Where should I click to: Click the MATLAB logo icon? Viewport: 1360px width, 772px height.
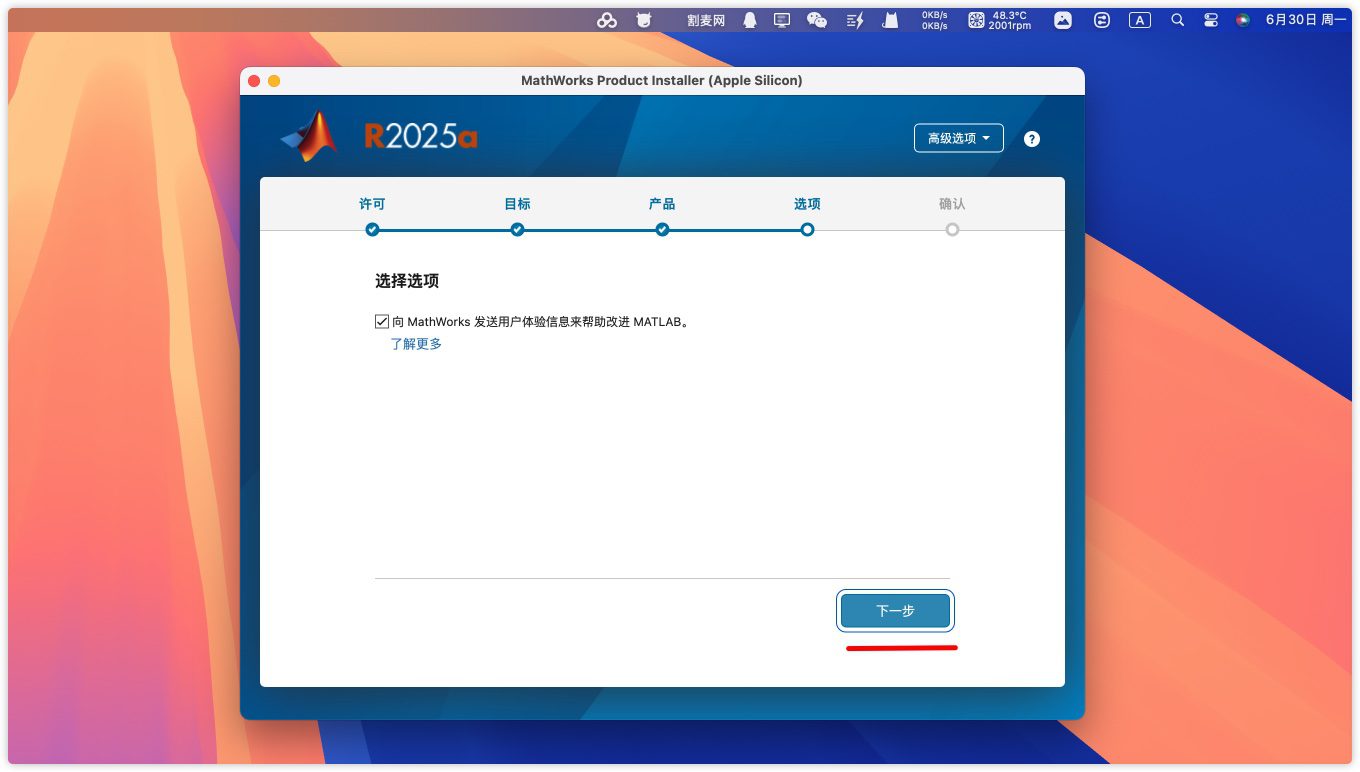point(310,136)
